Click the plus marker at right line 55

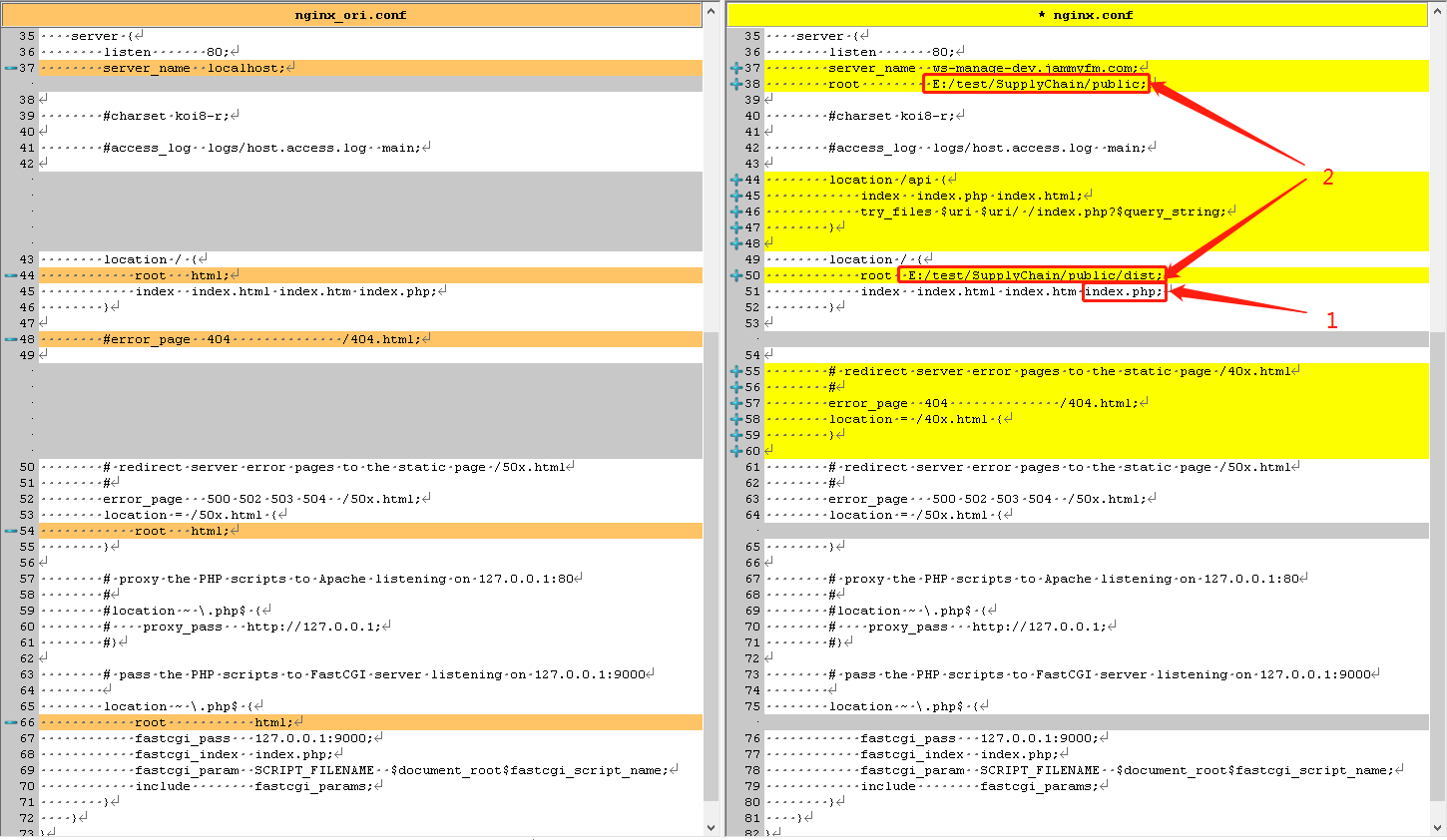[x=736, y=371]
